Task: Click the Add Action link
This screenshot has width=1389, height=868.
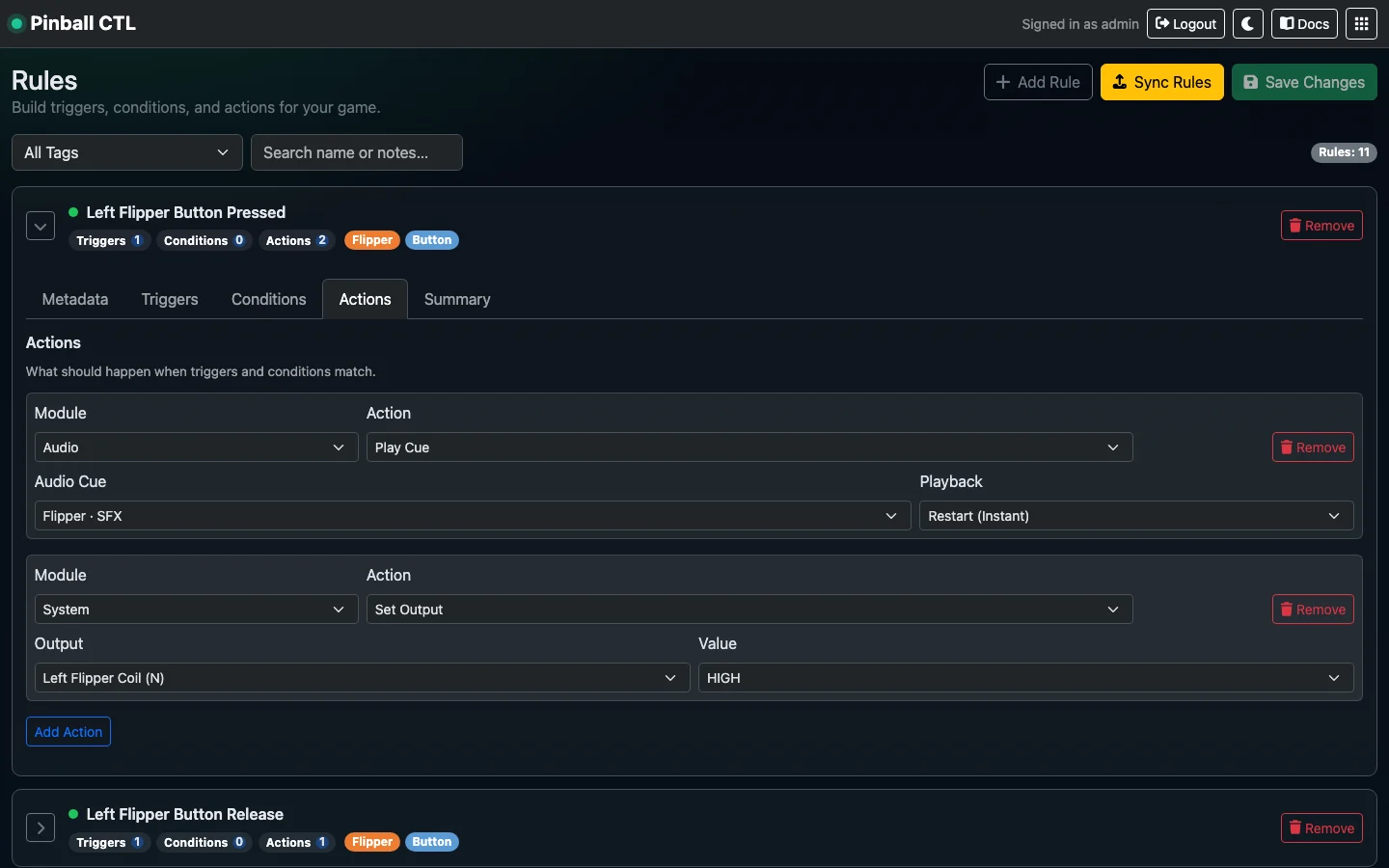Action: coord(68,732)
